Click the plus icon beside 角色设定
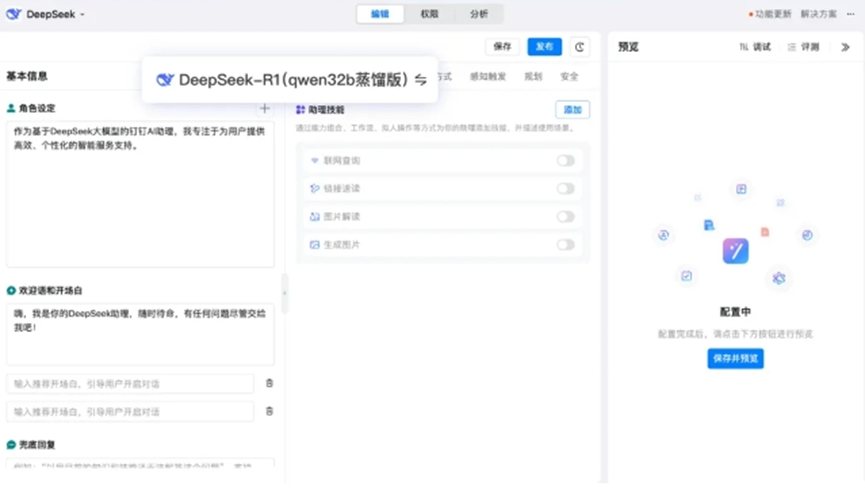Screen dimensions: 865x490 [x=265, y=108]
